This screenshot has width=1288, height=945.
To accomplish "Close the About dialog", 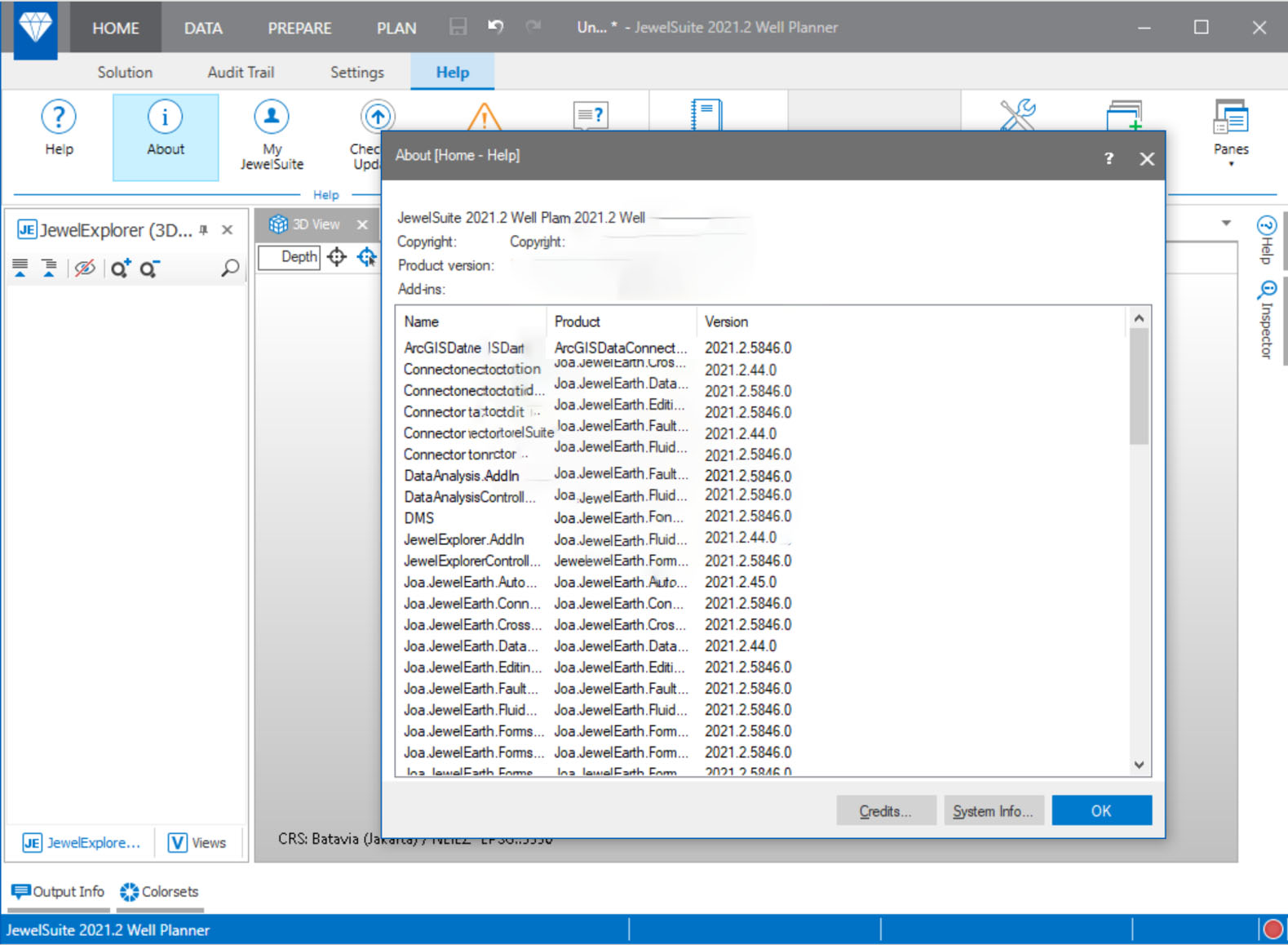I will [x=1147, y=159].
